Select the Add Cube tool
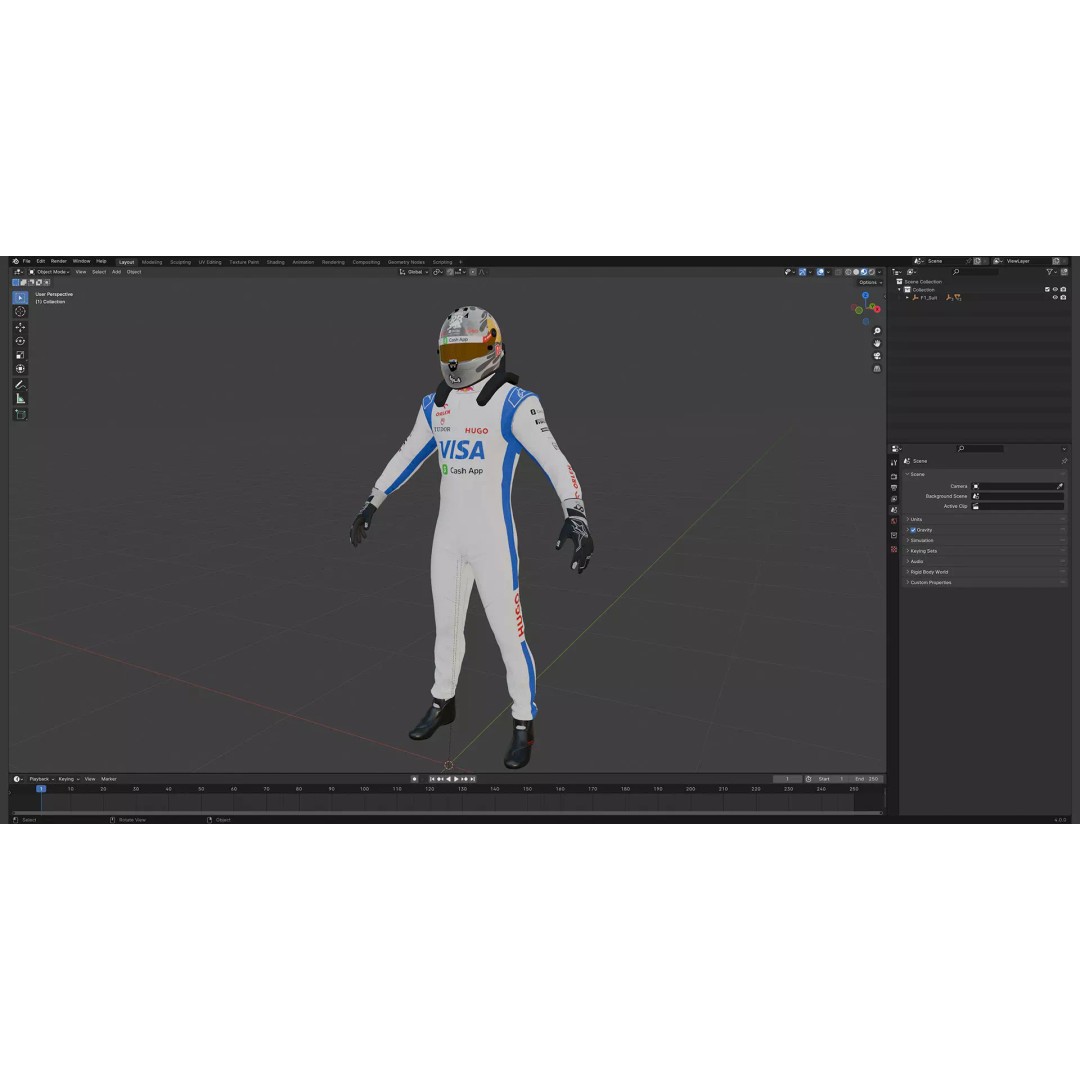The width and height of the screenshot is (1080, 1080). [20, 414]
